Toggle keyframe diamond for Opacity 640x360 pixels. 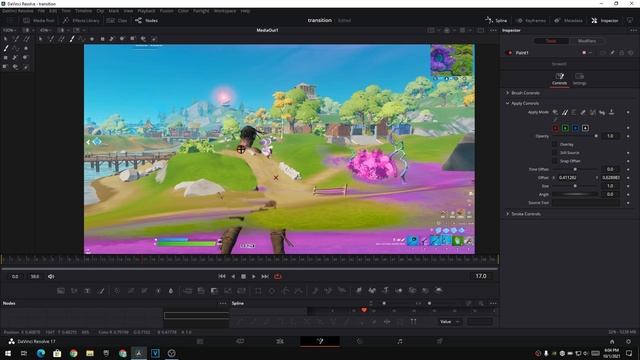[x=628, y=136]
